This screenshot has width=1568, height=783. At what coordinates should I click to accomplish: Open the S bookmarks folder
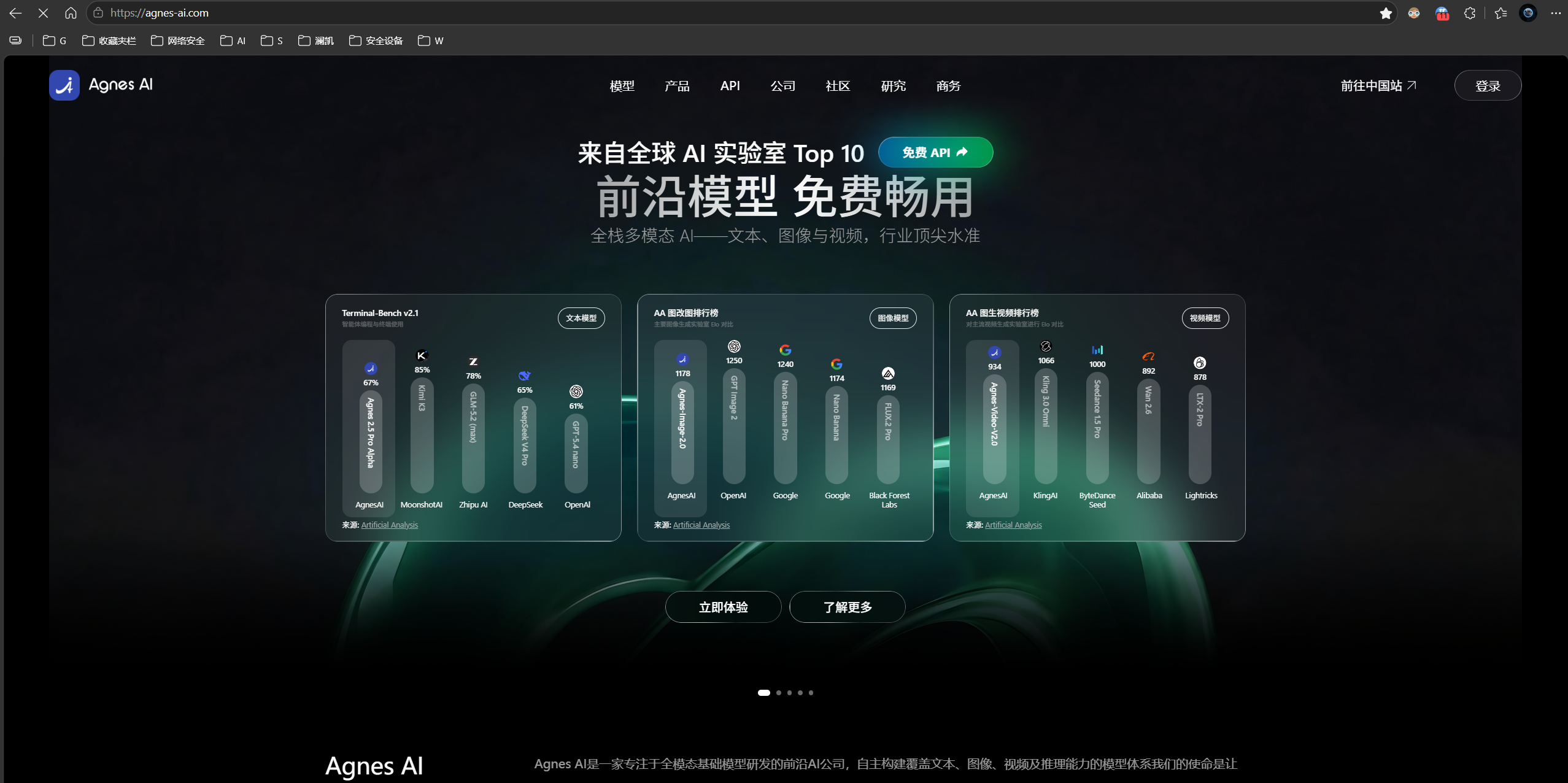point(272,40)
